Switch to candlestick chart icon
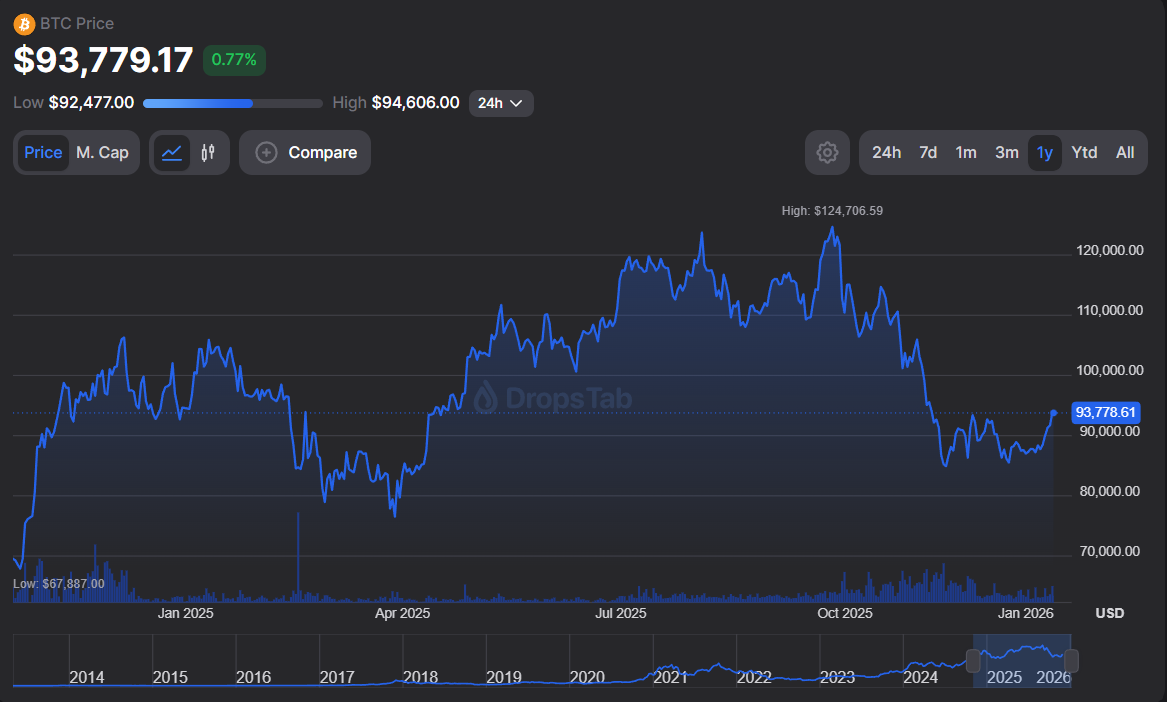 click(208, 153)
